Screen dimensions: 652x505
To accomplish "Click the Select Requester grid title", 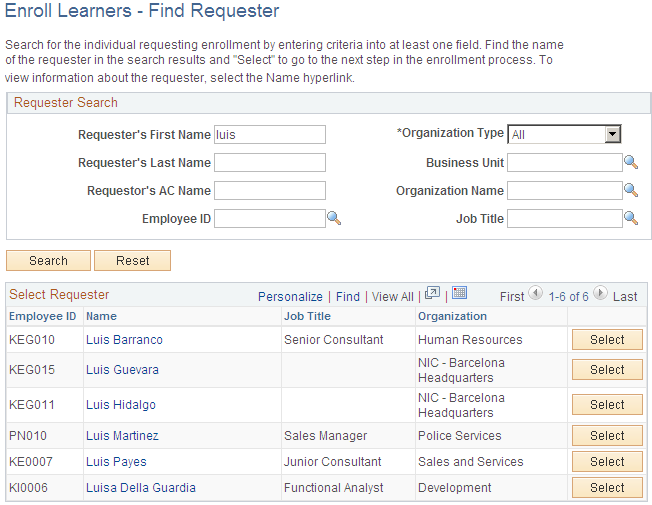I will point(59,295).
